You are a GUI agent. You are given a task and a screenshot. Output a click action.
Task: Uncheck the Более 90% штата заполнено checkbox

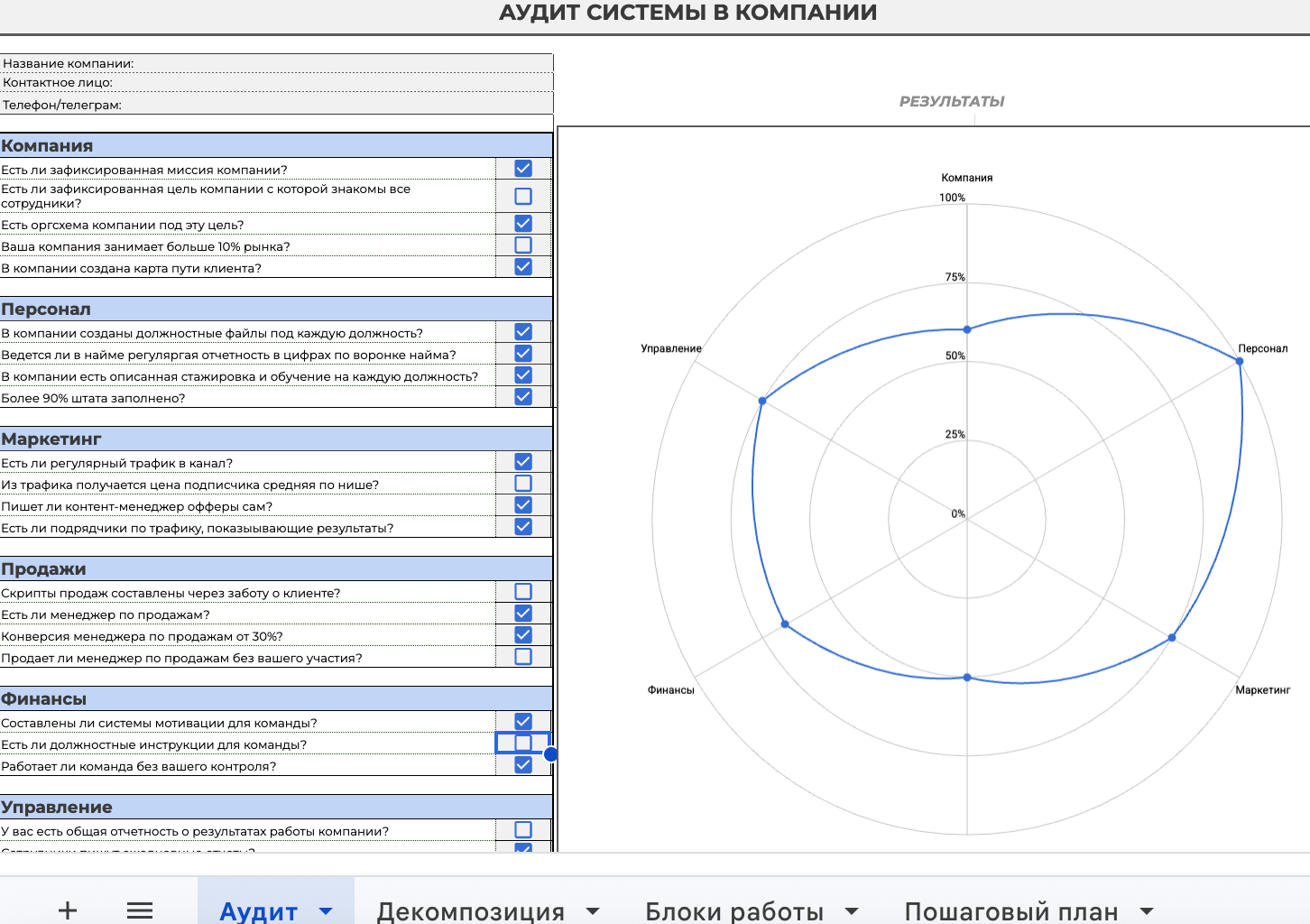[523, 397]
